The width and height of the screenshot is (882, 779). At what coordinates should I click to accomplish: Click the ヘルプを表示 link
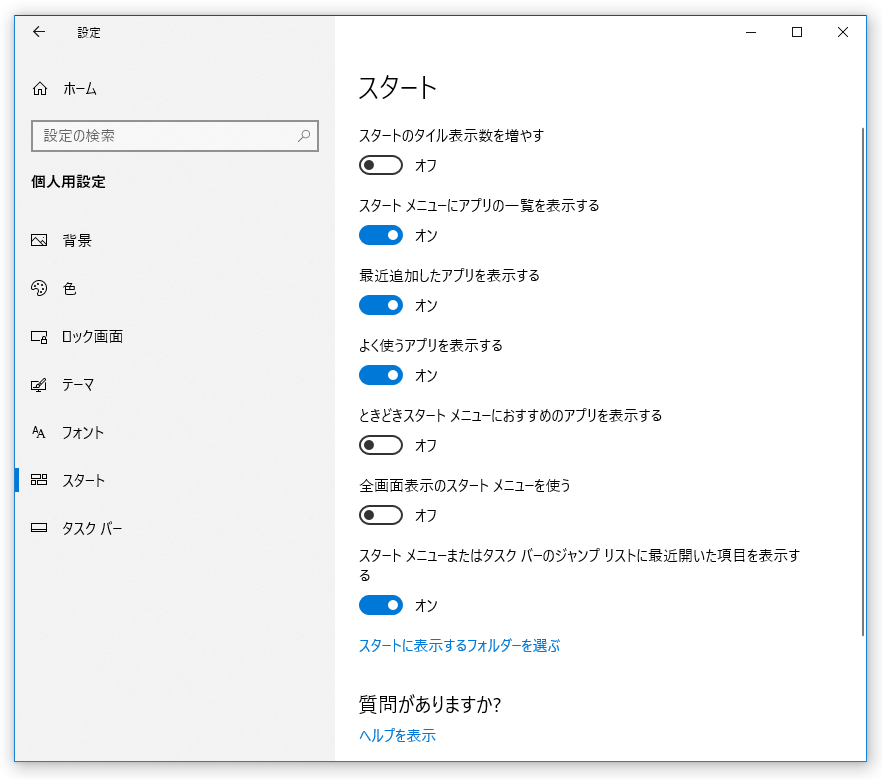[397, 735]
